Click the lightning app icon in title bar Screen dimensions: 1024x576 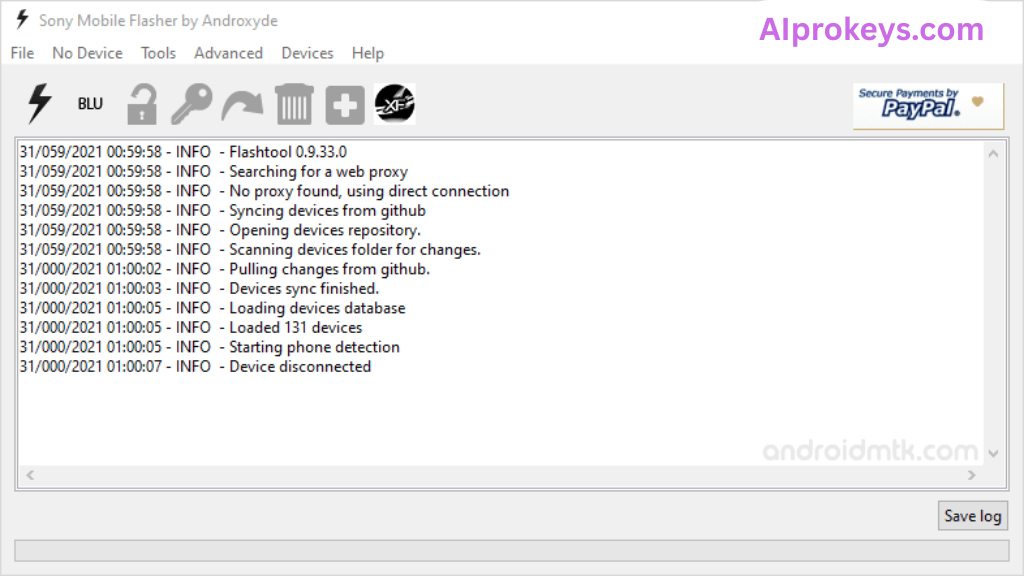[22, 20]
